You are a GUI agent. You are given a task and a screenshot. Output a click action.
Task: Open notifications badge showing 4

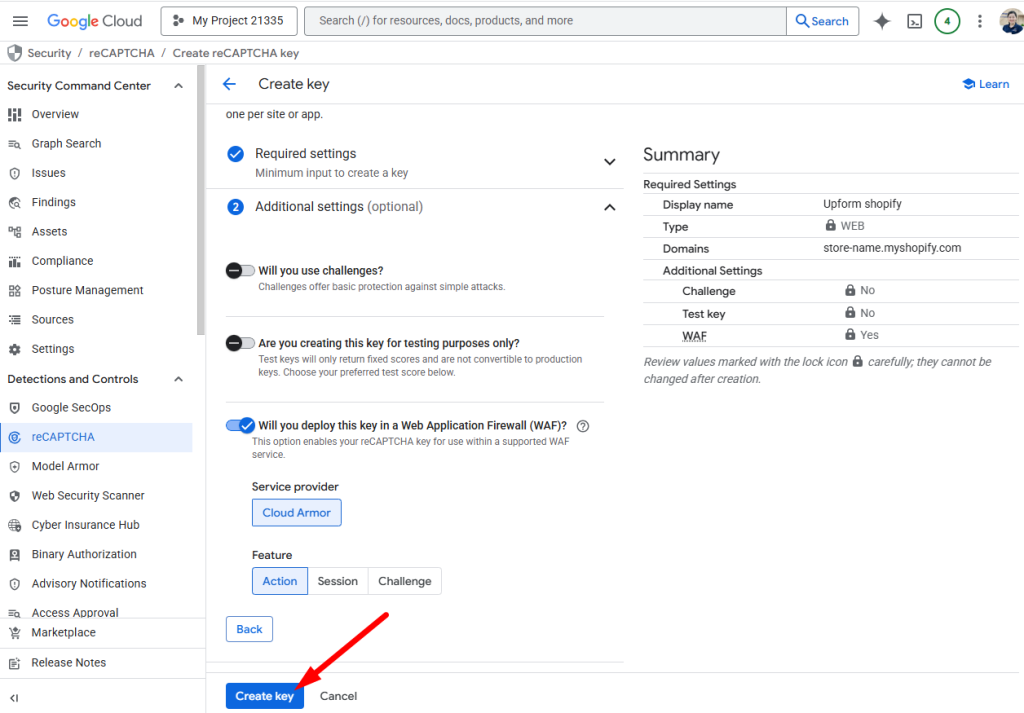pyautogui.click(x=946, y=21)
